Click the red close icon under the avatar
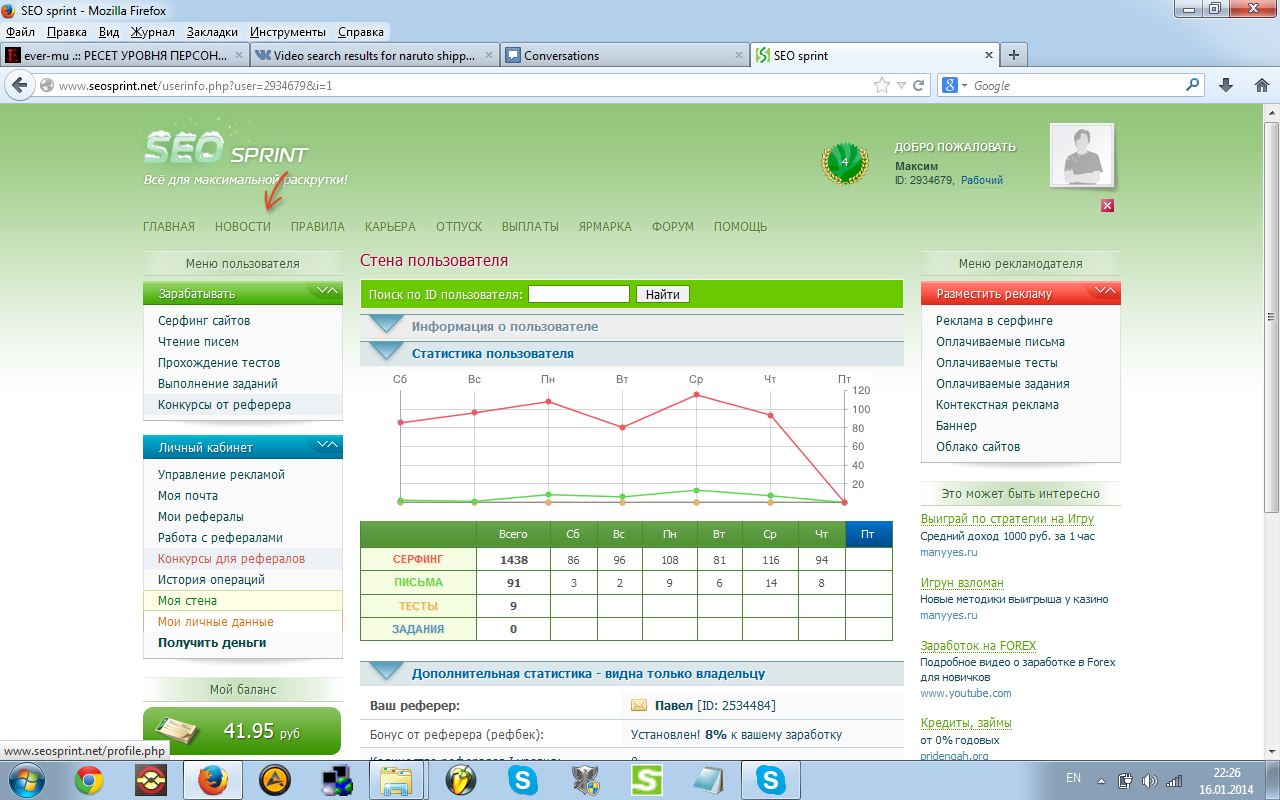 [x=1107, y=205]
